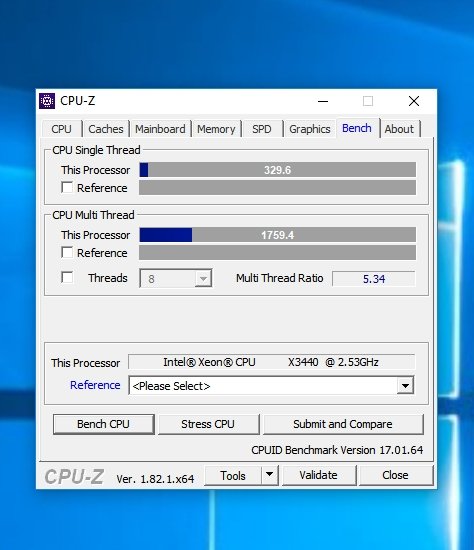Screen dimensions: 474x550
Task: Enable Reference checkbox under CPU Multi Thread
Action: (67, 253)
